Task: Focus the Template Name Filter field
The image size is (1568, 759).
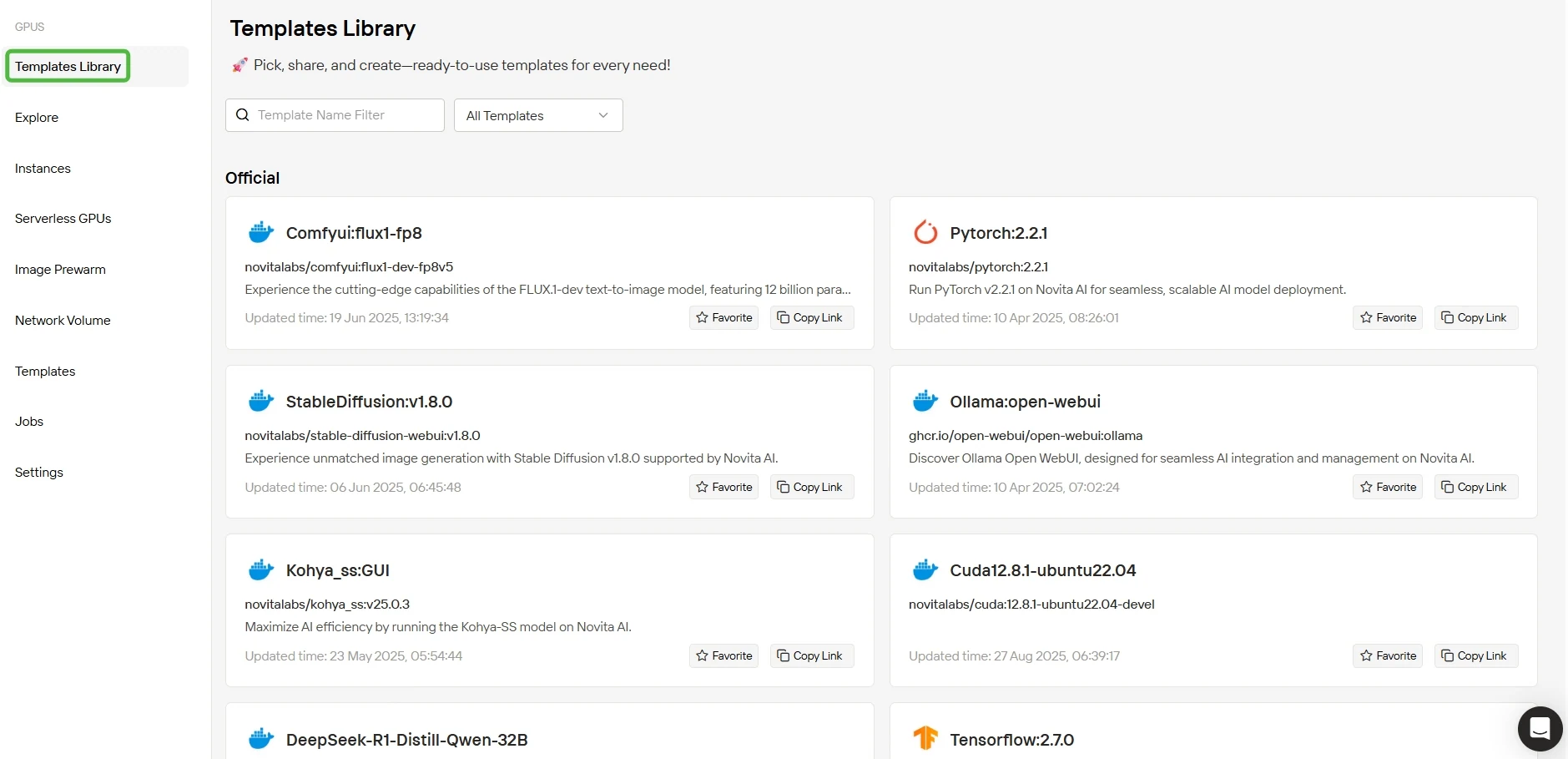Action: click(x=335, y=115)
